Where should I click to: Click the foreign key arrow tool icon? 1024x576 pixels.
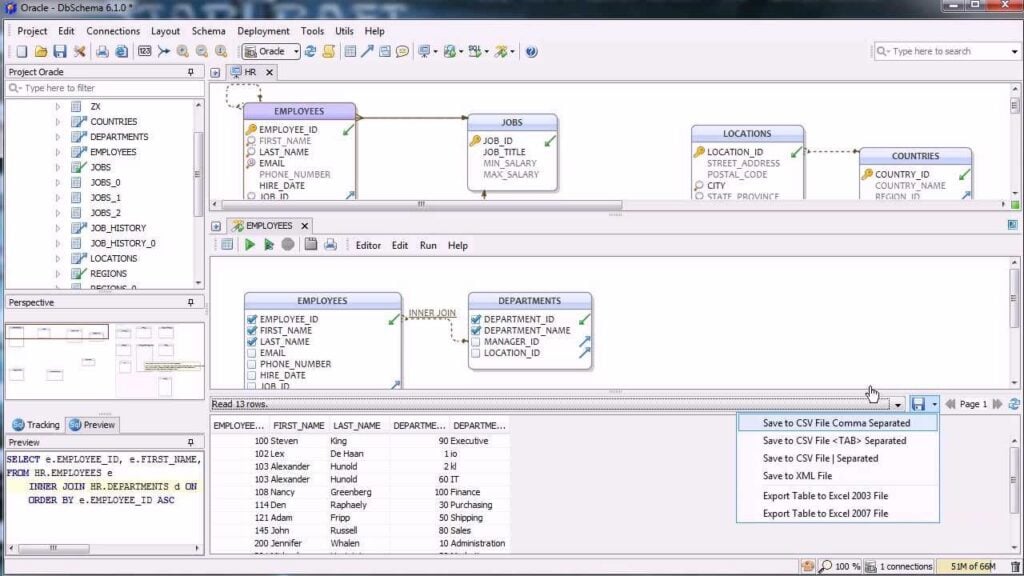(367, 52)
